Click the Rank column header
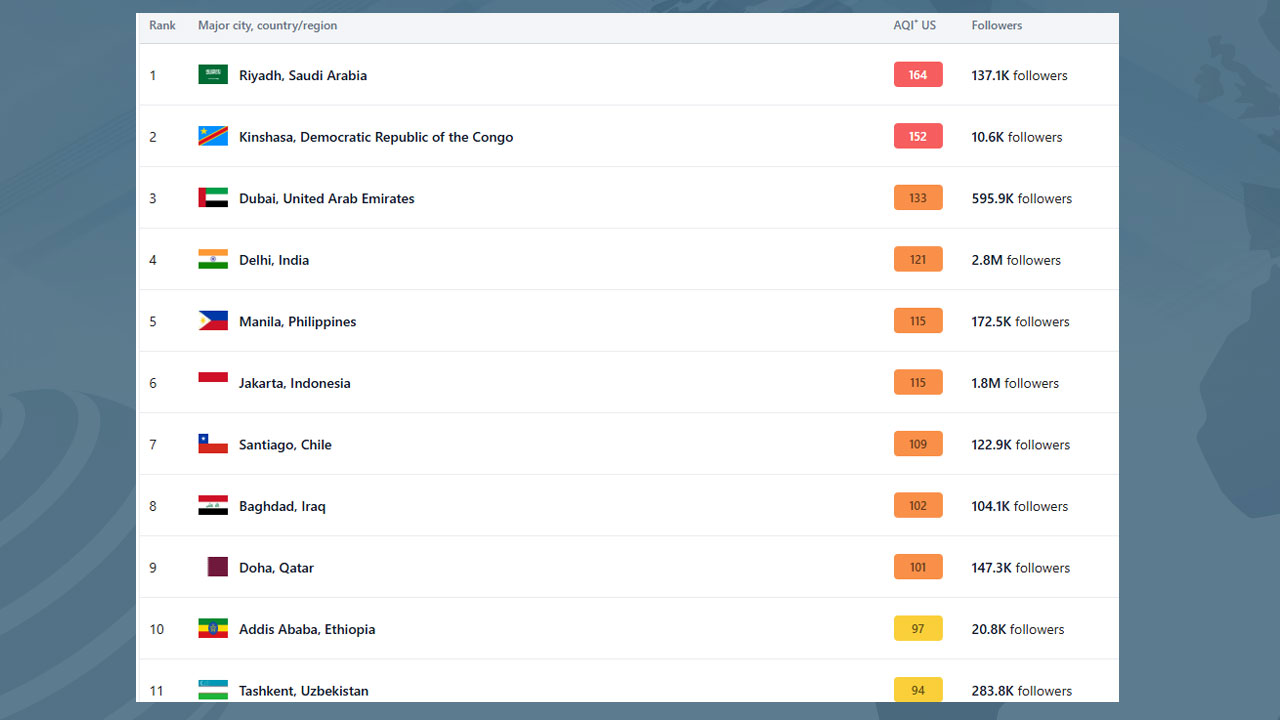1280x720 pixels. (x=162, y=26)
